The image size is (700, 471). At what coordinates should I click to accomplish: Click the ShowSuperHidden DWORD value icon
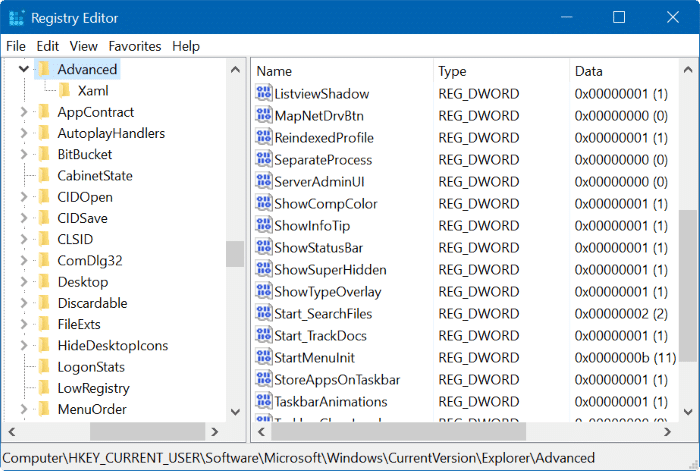coord(264,269)
